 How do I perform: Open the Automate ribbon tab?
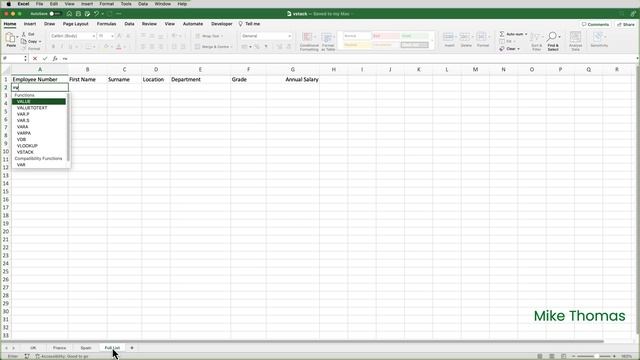coord(193,24)
